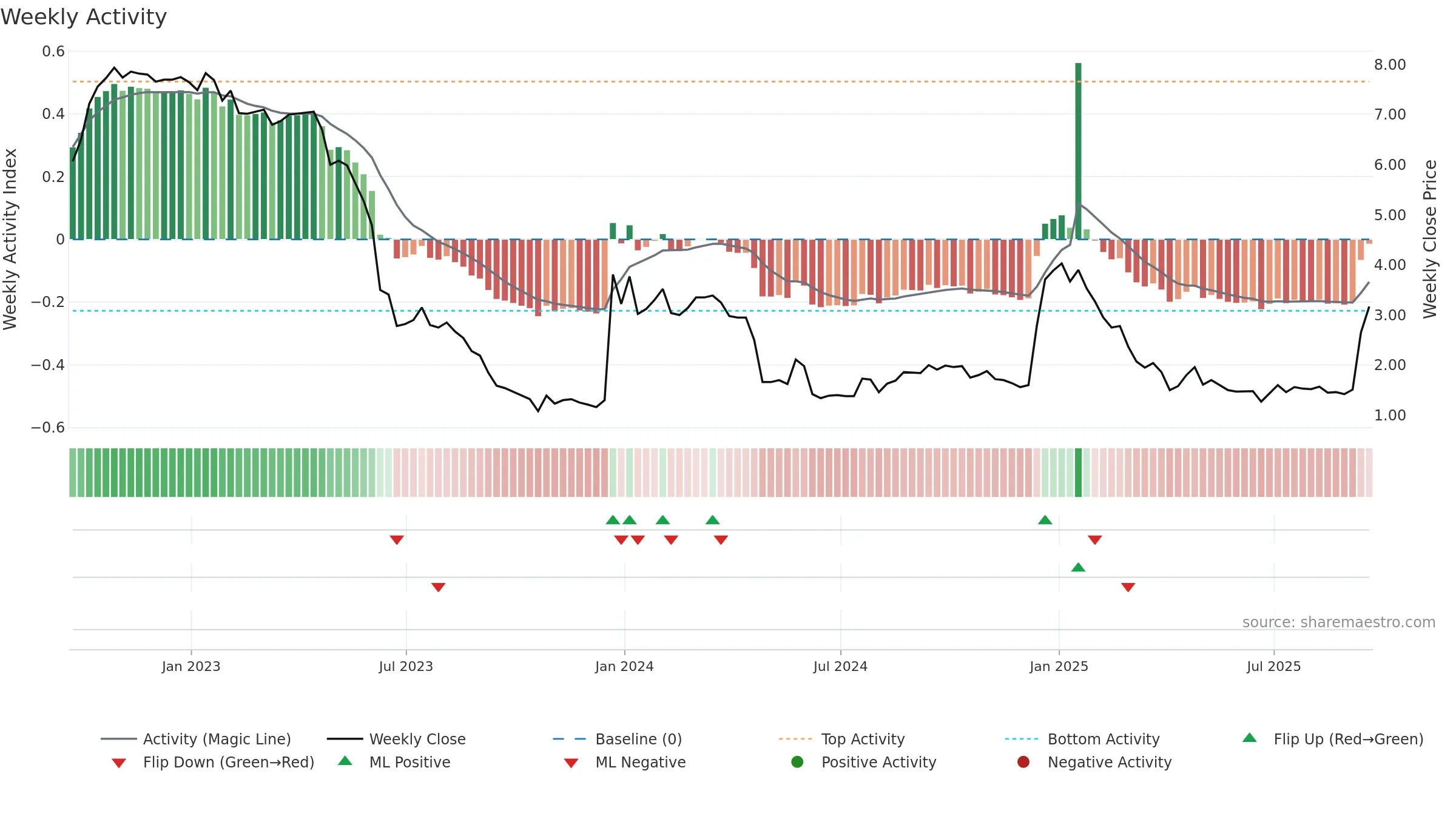Click the Jan 2024 x-axis label
This screenshot has width=1456, height=819.
click(624, 666)
